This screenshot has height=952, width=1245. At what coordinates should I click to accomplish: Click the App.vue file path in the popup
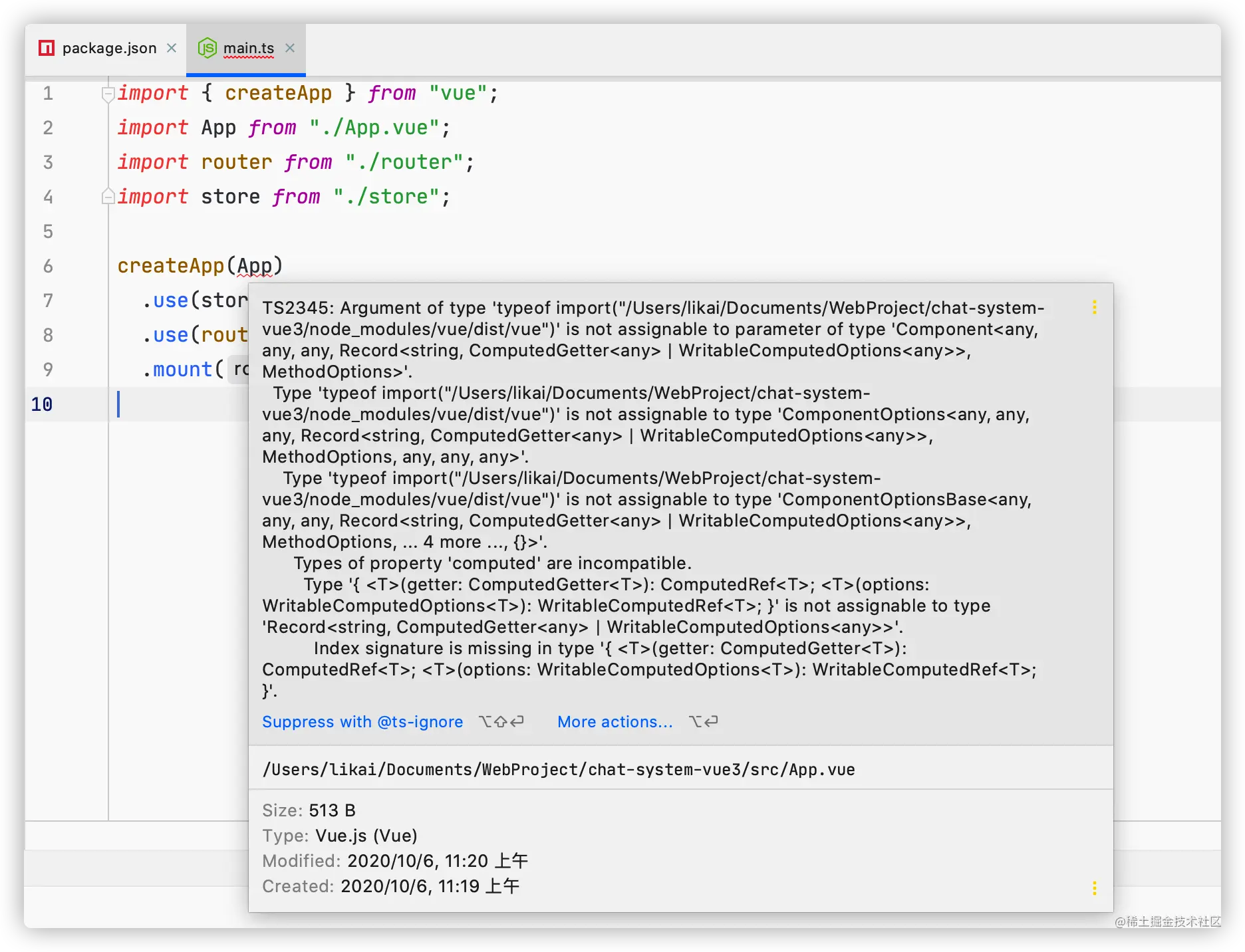click(x=559, y=770)
